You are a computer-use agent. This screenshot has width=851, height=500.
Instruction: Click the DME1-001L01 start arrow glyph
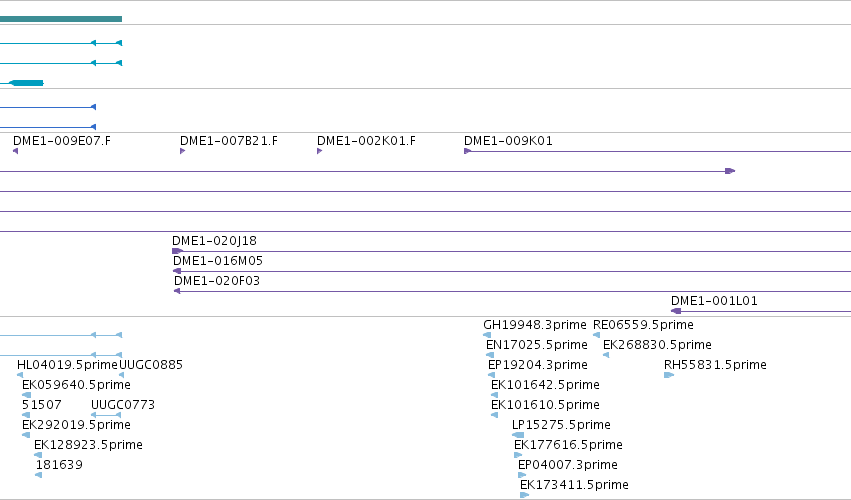[676, 311]
